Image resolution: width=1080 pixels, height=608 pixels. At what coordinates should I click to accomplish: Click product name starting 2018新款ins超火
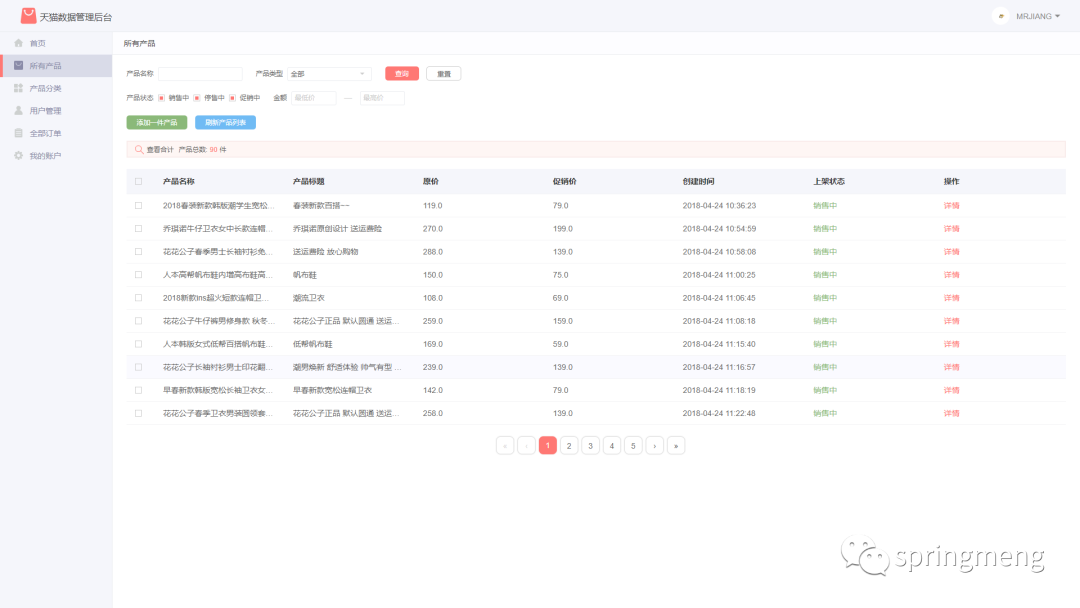click(x=216, y=297)
